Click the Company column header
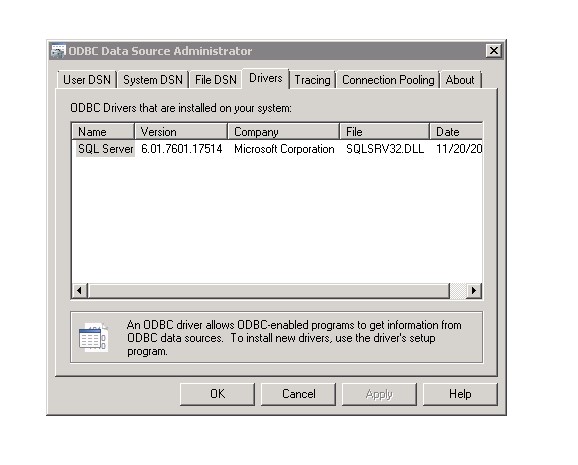The width and height of the screenshot is (578, 465). tap(284, 132)
